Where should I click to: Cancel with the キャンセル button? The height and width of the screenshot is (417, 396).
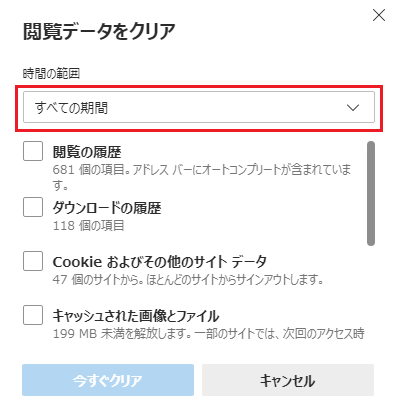288,380
